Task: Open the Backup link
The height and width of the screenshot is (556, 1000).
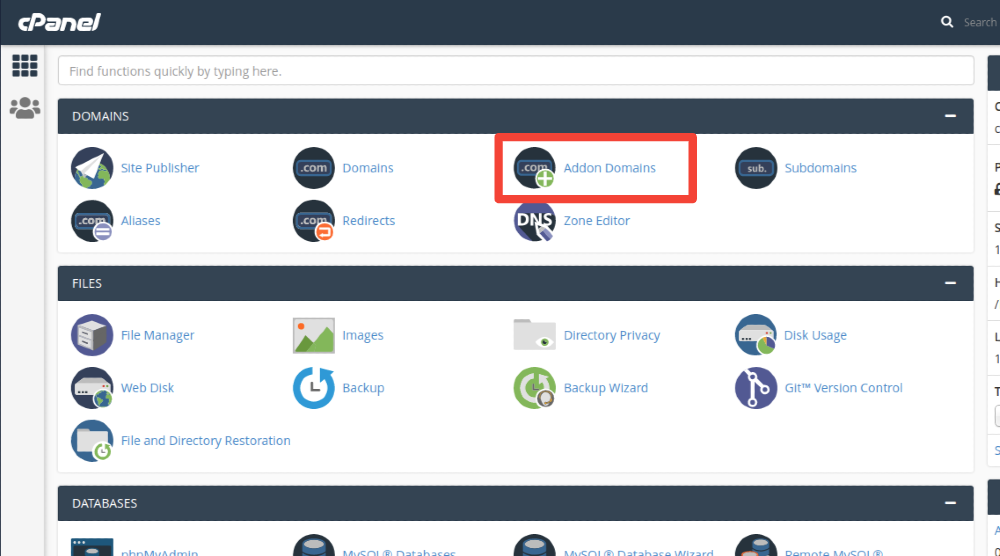Action: tap(363, 388)
